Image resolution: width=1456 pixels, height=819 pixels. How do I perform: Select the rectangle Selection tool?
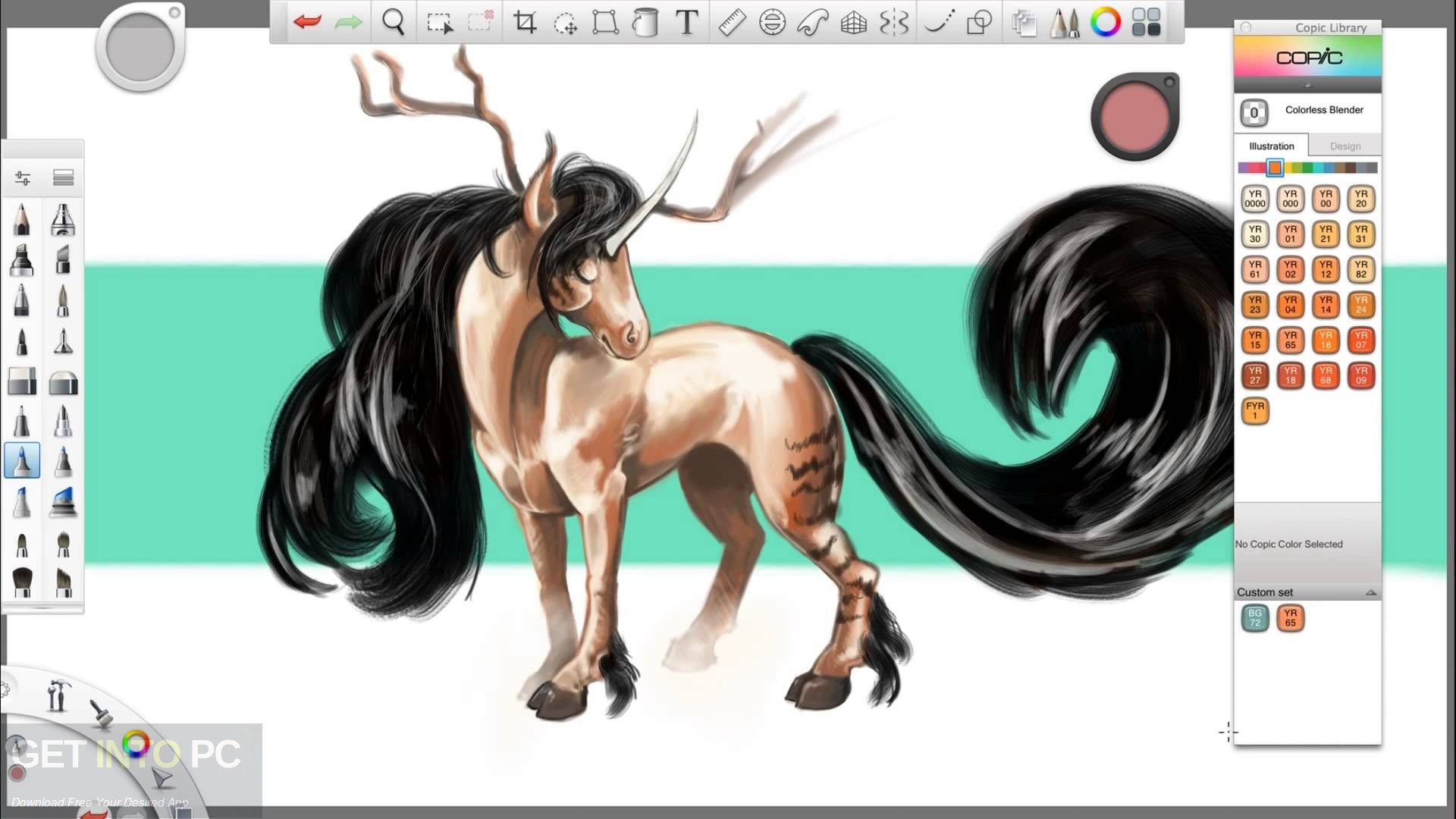(x=439, y=22)
